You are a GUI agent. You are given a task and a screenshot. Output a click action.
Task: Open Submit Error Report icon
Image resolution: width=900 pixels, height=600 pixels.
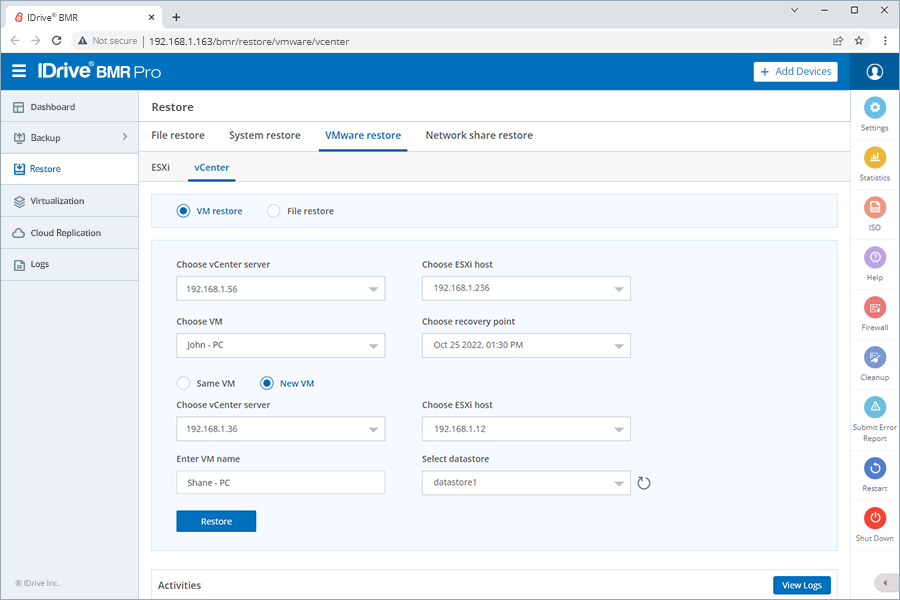874,408
